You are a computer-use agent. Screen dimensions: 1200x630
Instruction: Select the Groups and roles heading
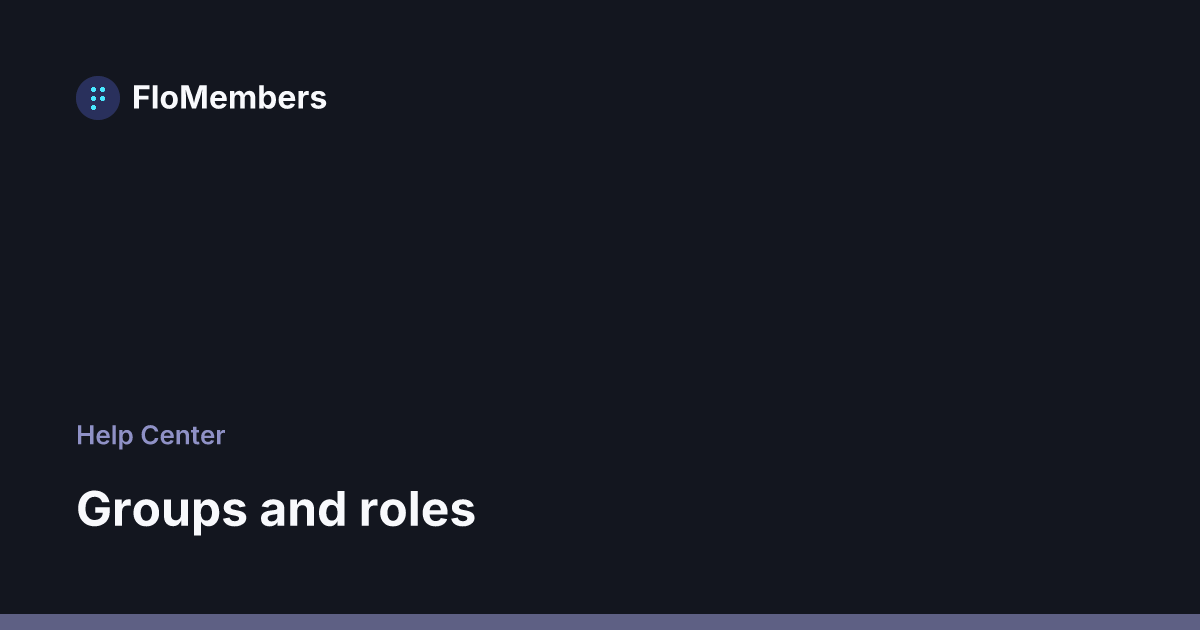pyautogui.click(x=276, y=509)
